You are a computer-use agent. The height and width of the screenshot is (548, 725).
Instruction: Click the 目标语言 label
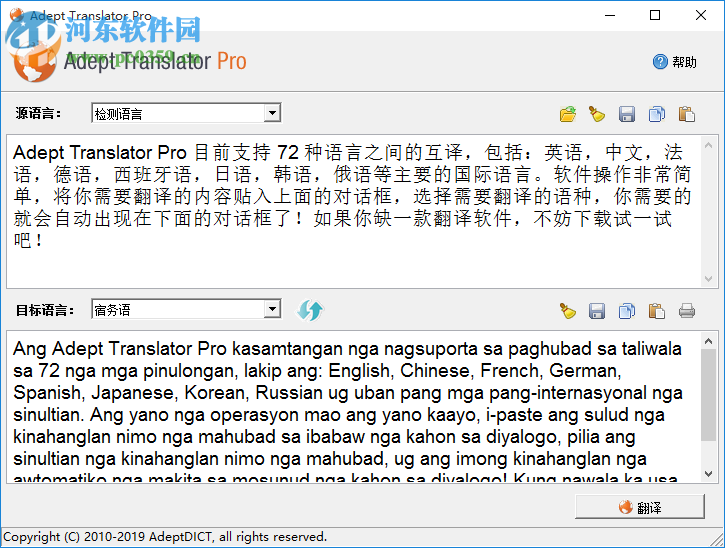pyautogui.click(x=44, y=310)
